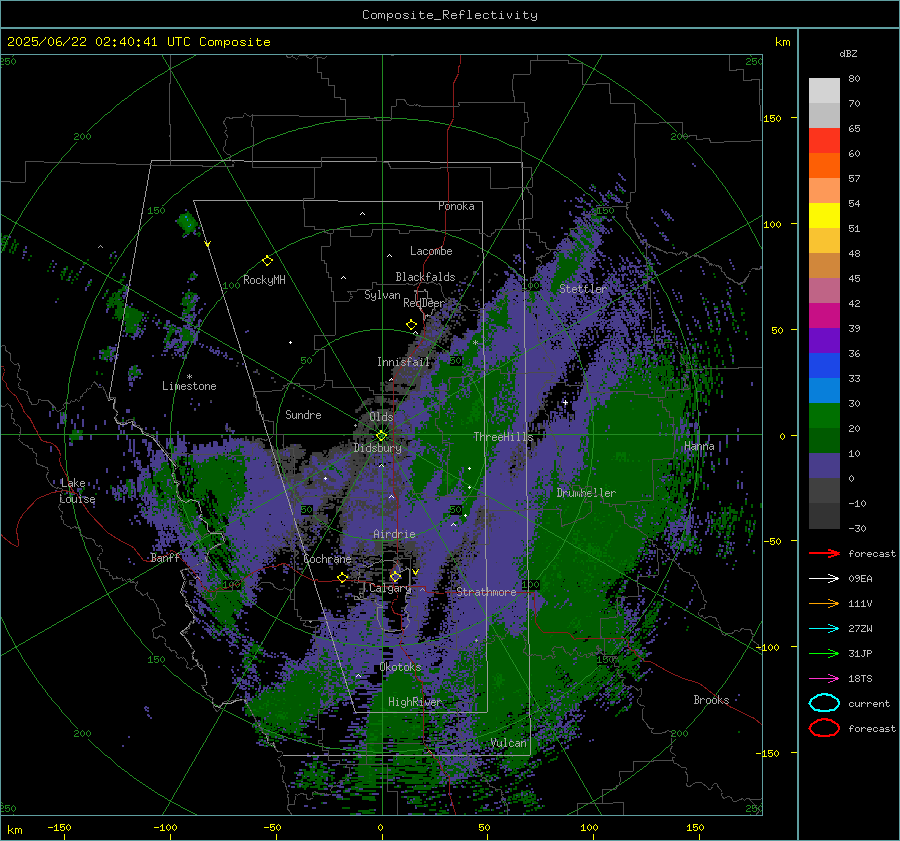
Task: Click the 80 dBZ light gray swatch
Action: point(824,91)
